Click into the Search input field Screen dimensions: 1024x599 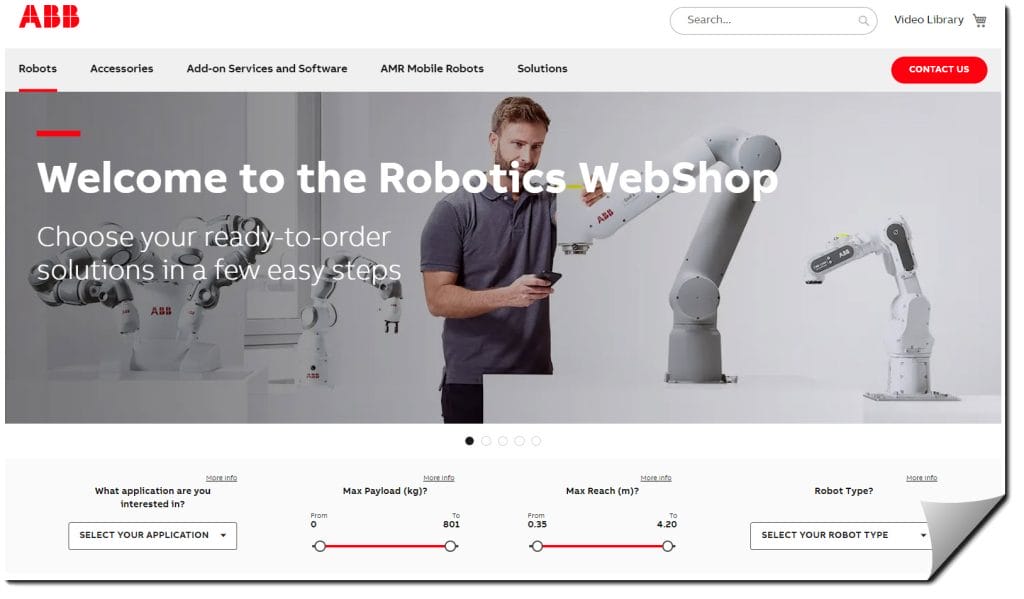pyautogui.click(x=767, y=20)
